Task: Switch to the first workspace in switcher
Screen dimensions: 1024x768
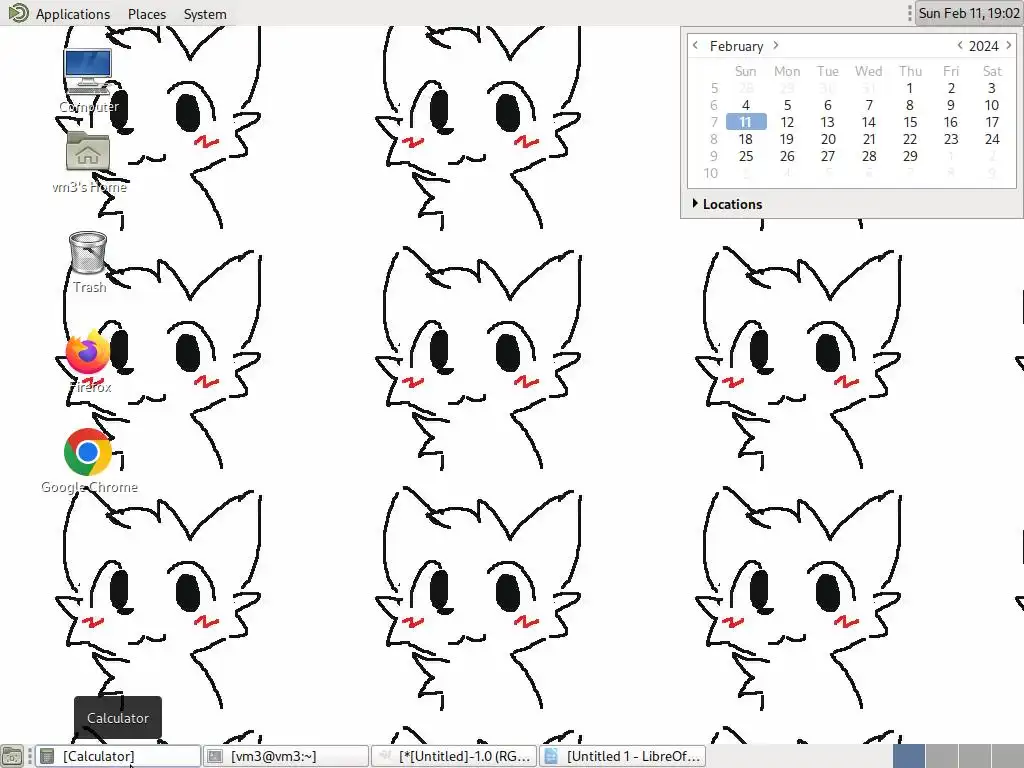Action: click(908, 756)
